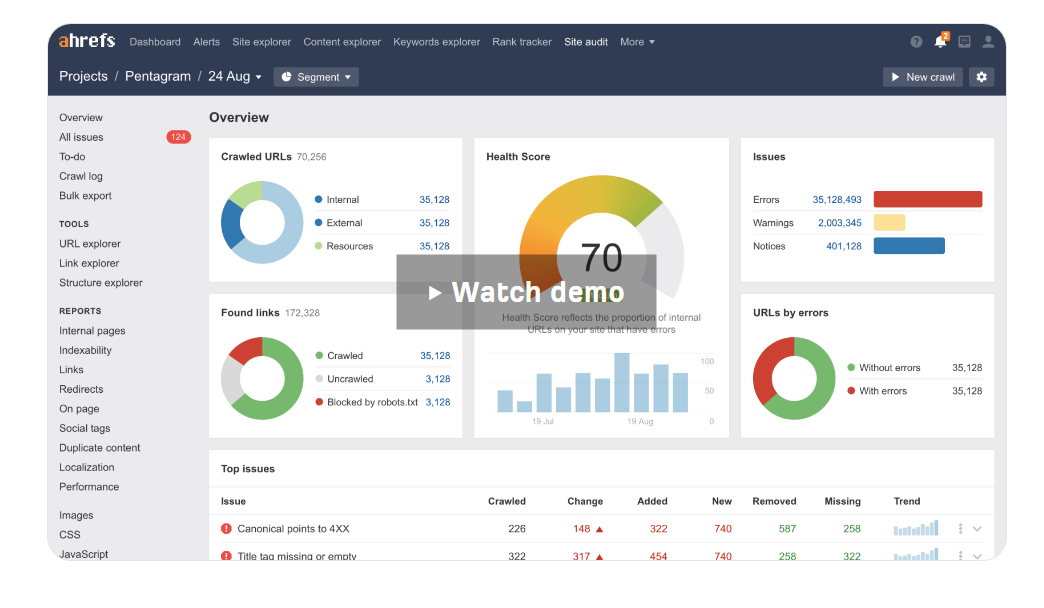
Task: Open the kebab menu for Title tag missing row
Action: [x=960, y=555]
